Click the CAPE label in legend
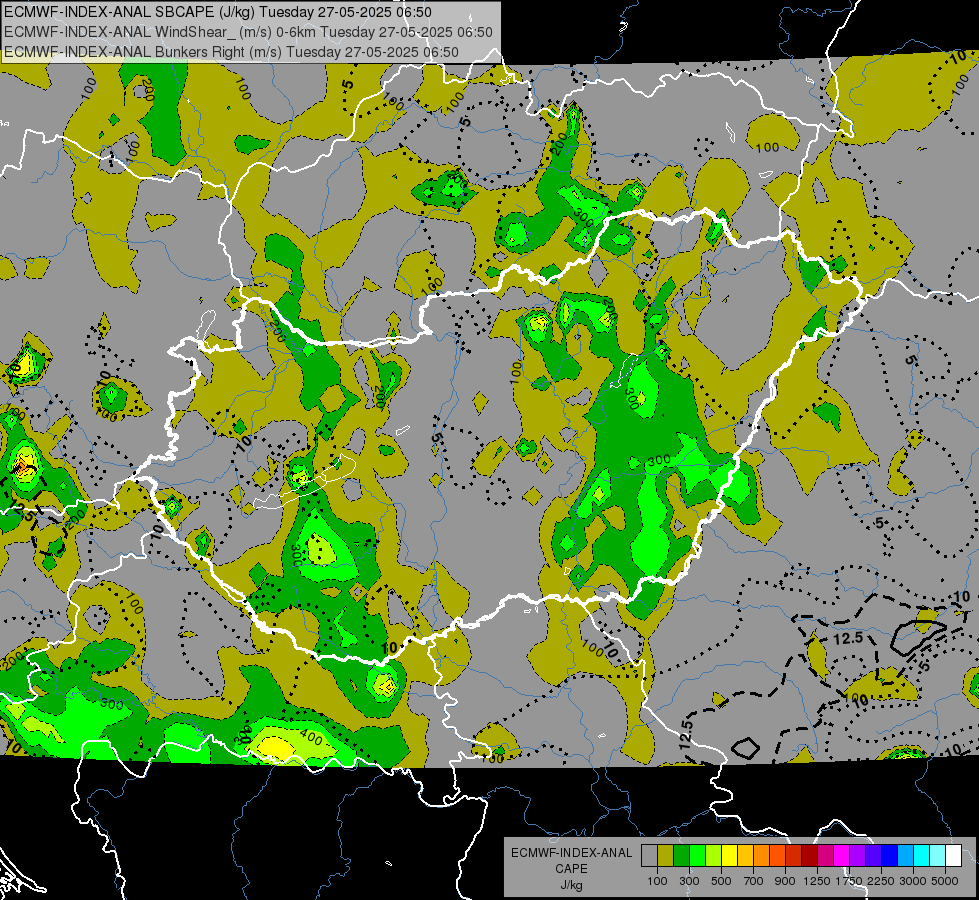 pos(571,869)
